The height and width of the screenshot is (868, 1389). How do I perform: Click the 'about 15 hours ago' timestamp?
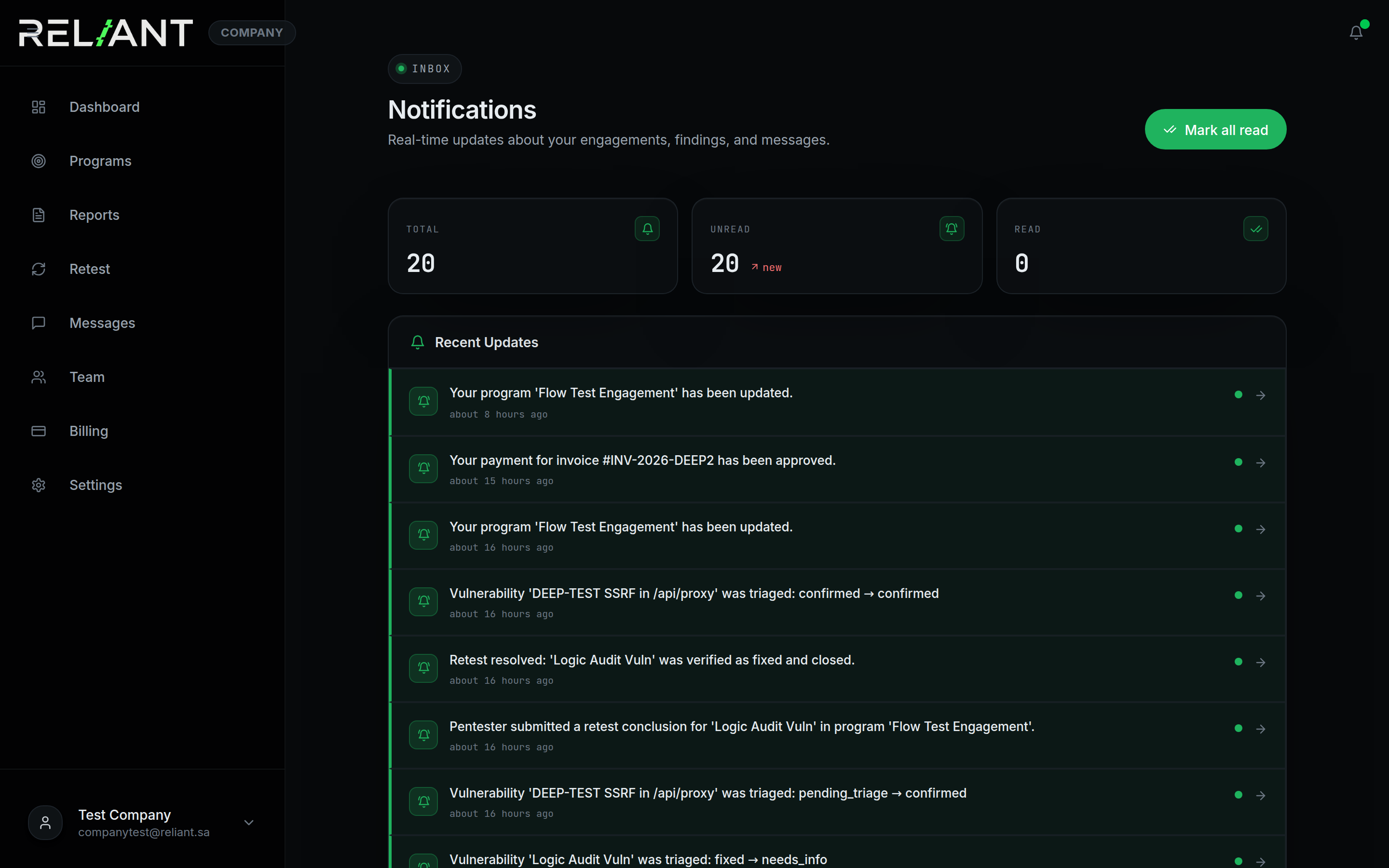[x=501, y=481]
